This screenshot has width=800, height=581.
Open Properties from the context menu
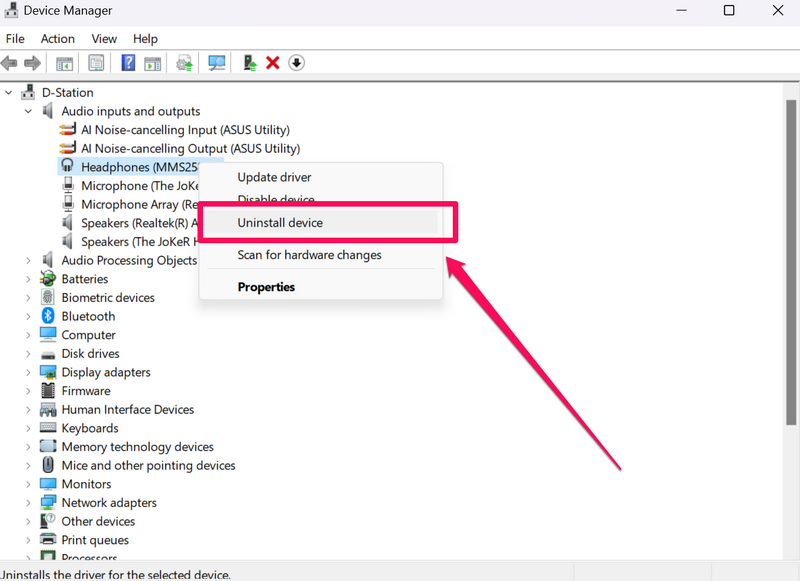pos(266,287)
